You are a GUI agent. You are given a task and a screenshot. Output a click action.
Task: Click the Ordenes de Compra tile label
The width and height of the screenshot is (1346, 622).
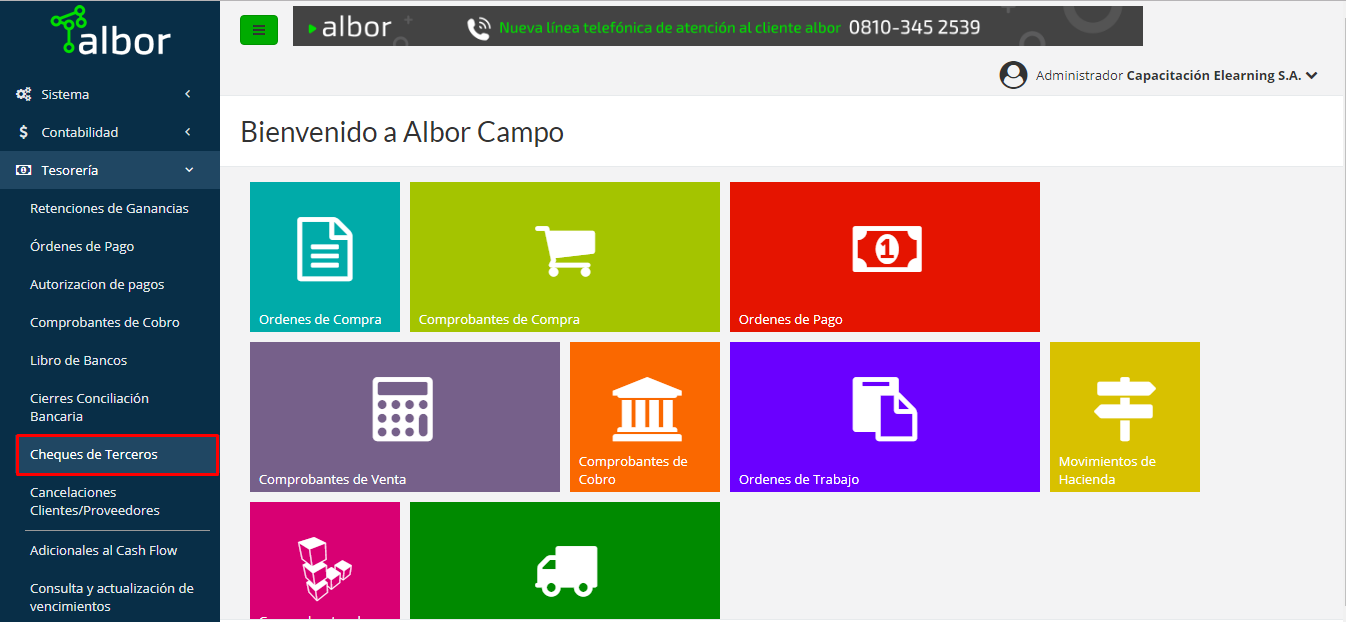pyautogui.click(x=320, y=320)
